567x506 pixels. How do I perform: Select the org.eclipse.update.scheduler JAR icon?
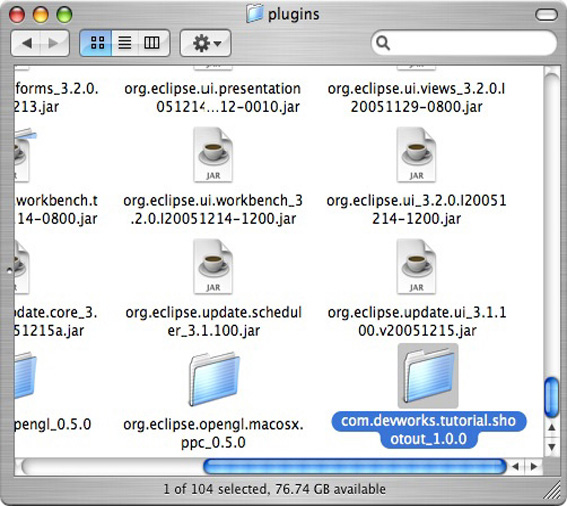pyautogui.click(x=213, y=267)
